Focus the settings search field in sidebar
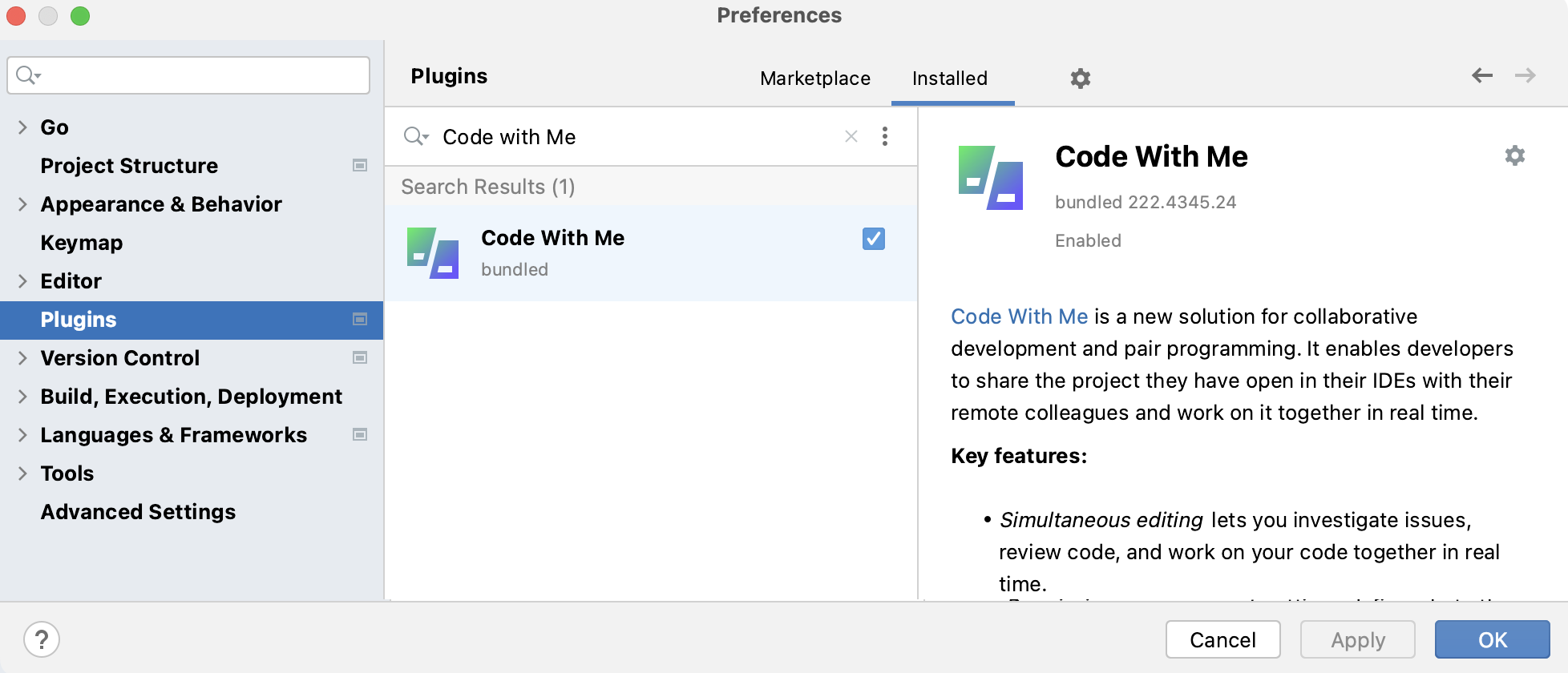 [x=200, y=75]
